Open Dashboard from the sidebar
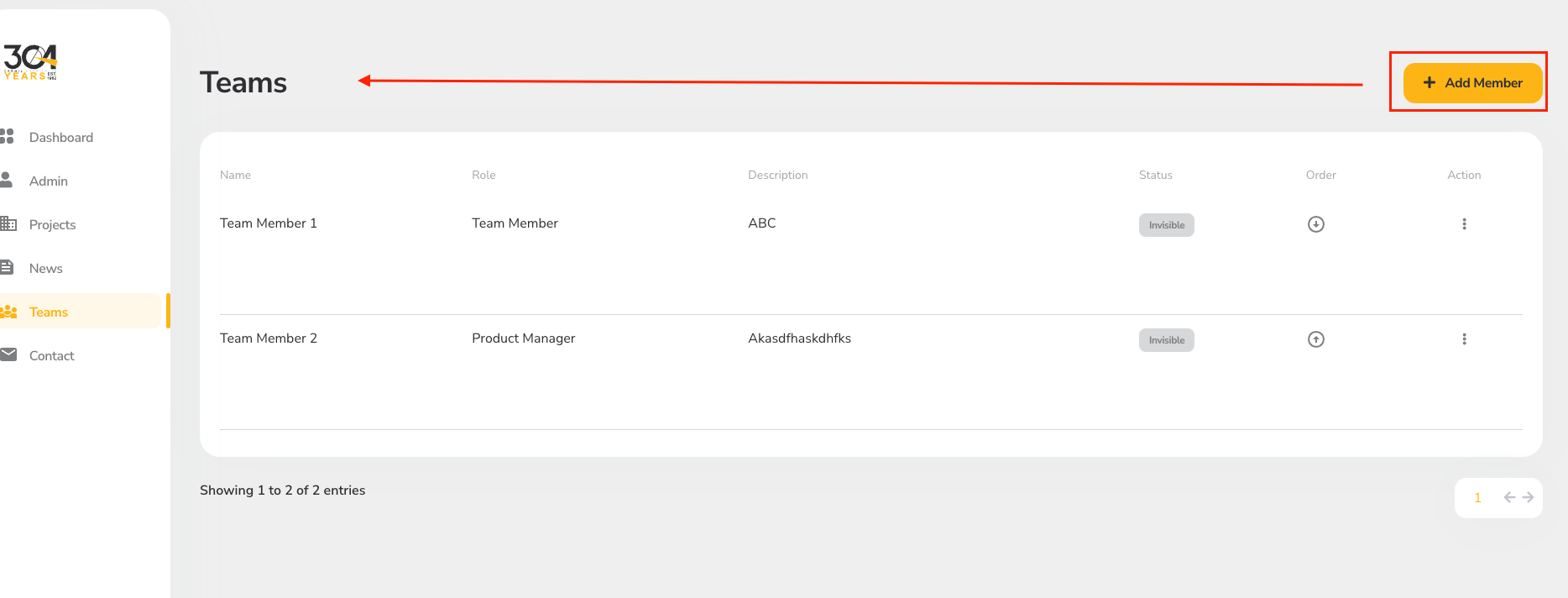 pos(60,137)
